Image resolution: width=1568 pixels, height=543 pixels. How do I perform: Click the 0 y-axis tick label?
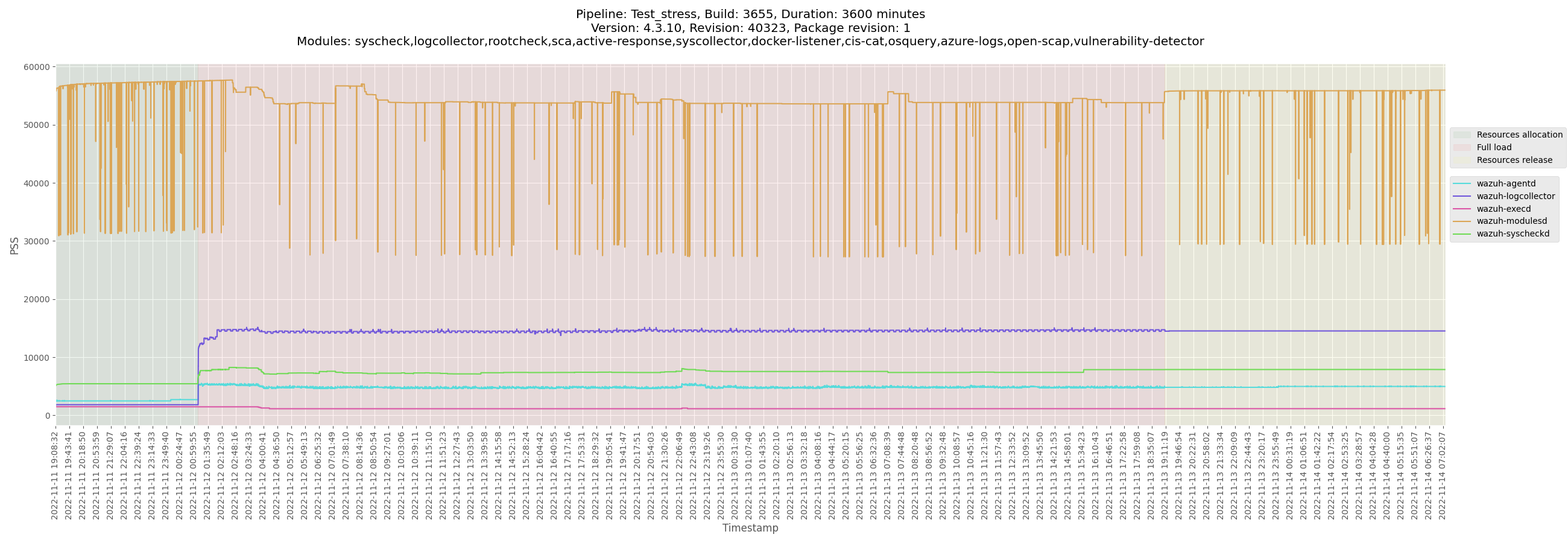point(47,416)
